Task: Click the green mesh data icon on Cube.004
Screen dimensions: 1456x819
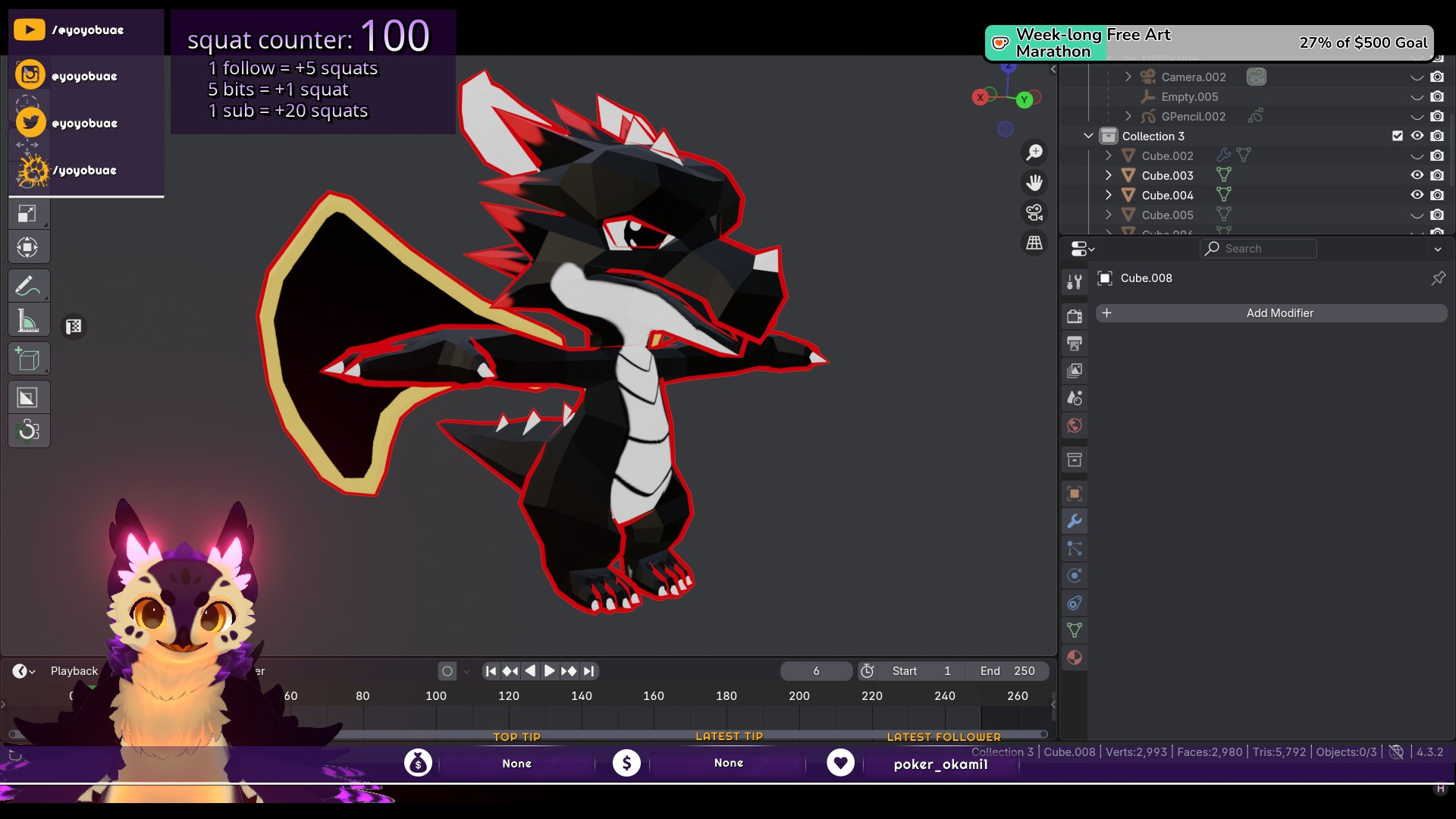Action: pos(1223,195)
